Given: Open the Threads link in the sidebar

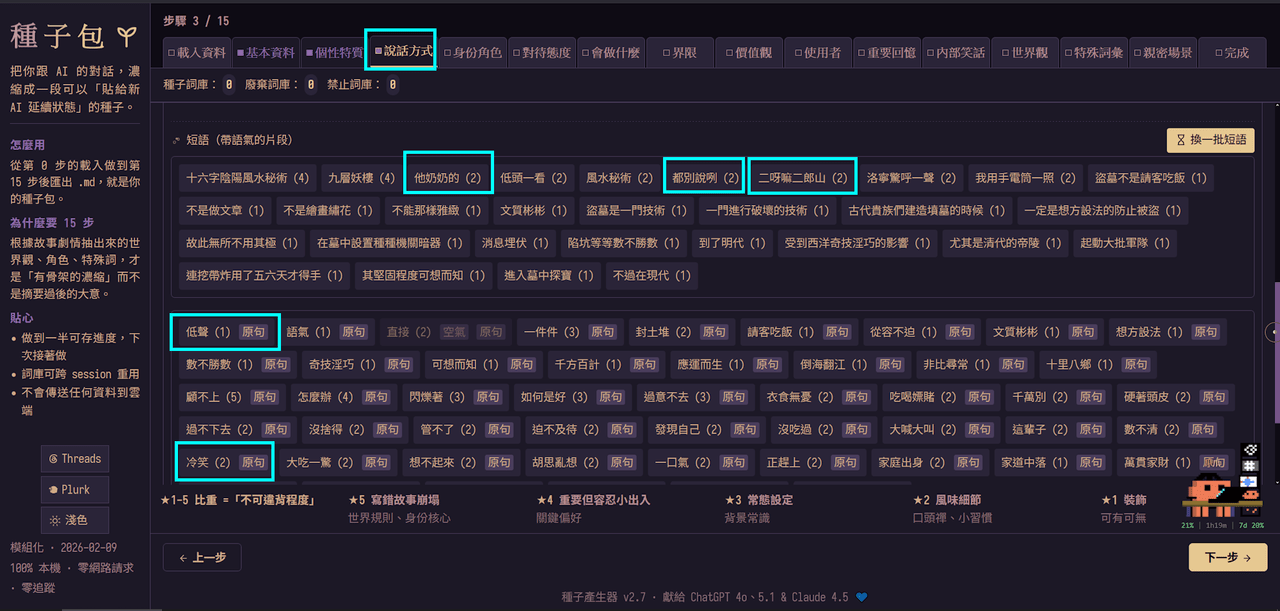Looking at the screenshot, I should pyautogui.click(x=75, y=459).
